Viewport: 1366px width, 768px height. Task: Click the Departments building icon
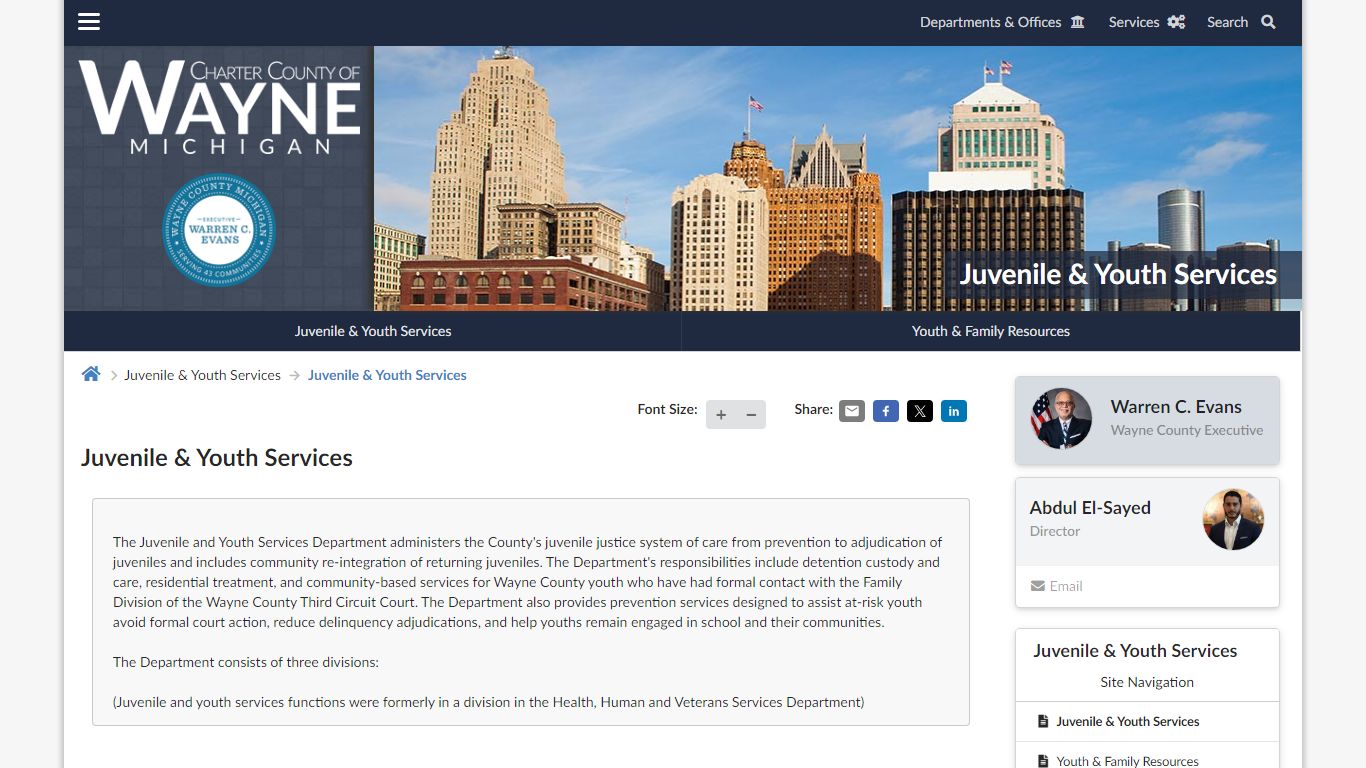point(1077,22)
